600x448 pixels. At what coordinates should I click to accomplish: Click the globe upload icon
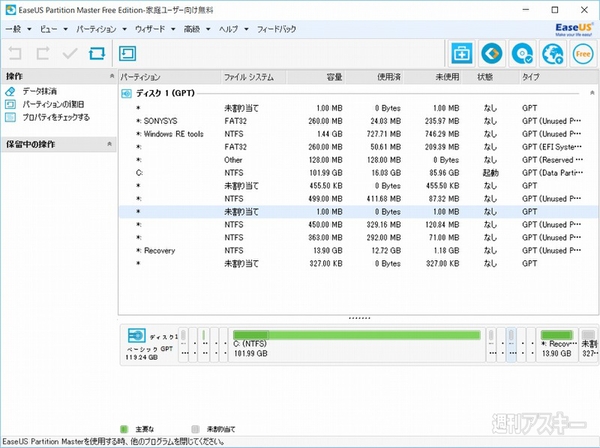point(553,54)
